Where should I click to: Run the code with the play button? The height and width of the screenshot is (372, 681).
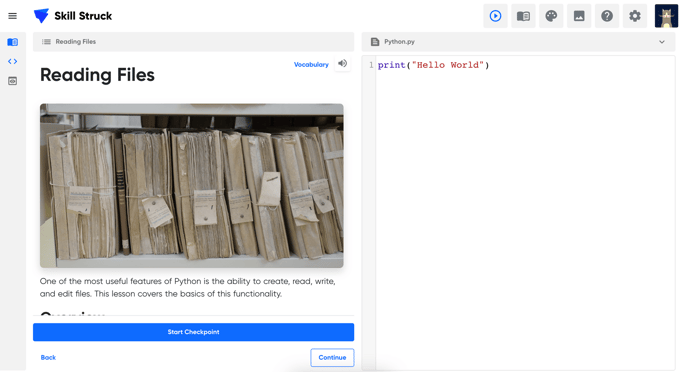[x=495, y=16]
